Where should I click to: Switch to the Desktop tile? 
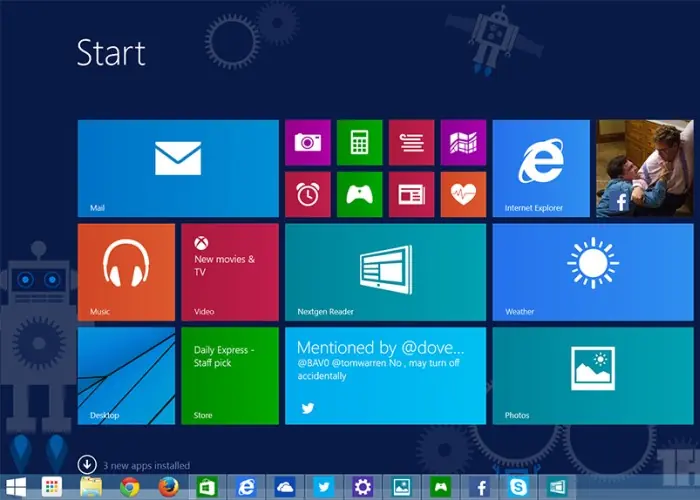pyautogui.click(x=126, y=376)
